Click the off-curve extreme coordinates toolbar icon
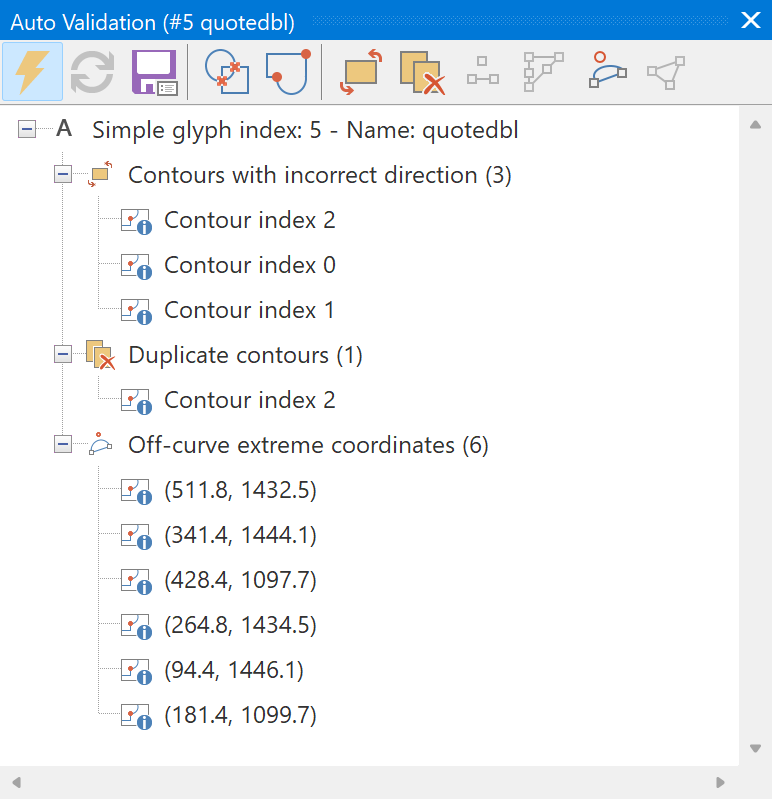 point(607,70)
